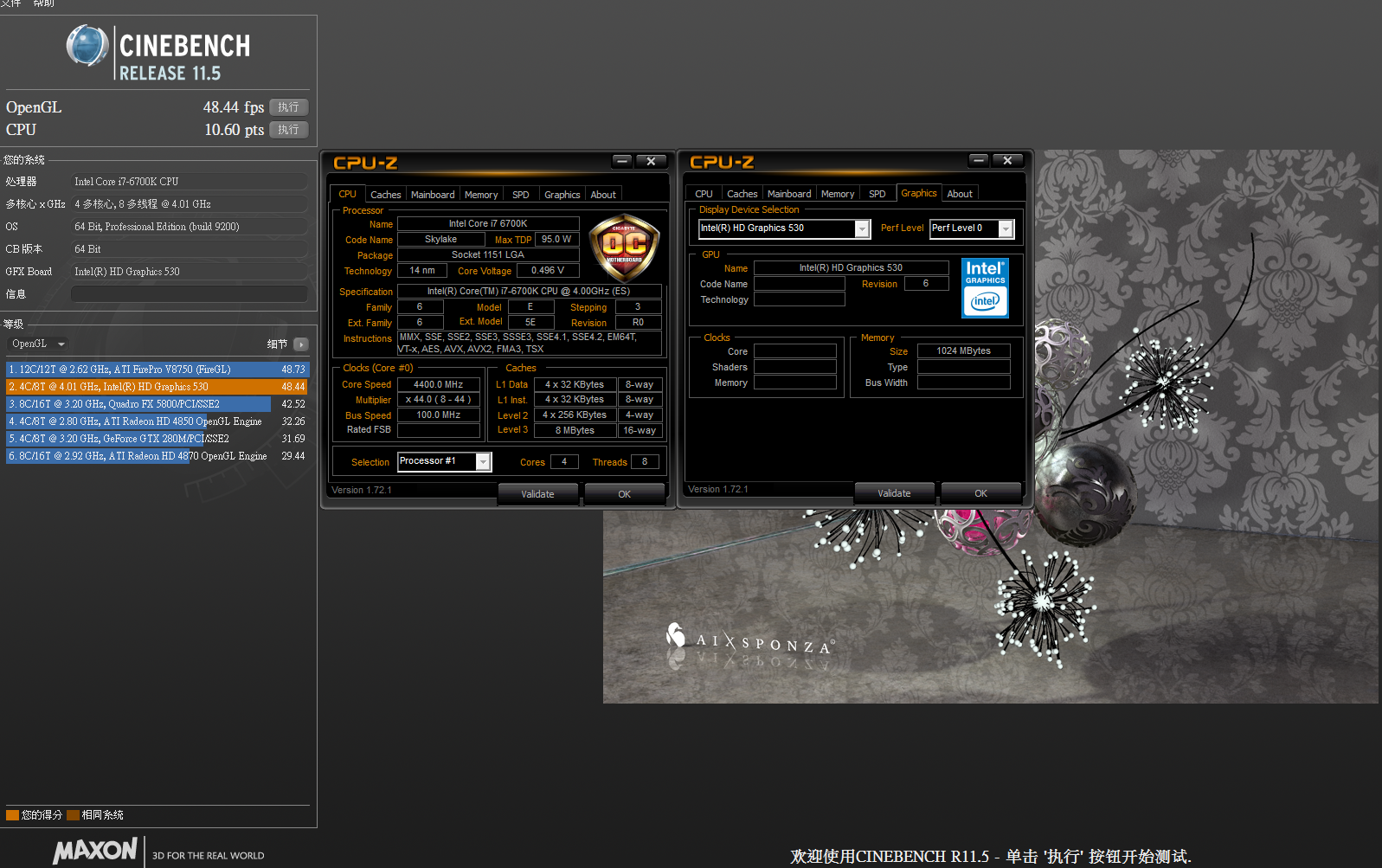Click the orange 您的得分 legend swatch
The width and height of the screenshot is (1382, 868).
coord(12,814)
